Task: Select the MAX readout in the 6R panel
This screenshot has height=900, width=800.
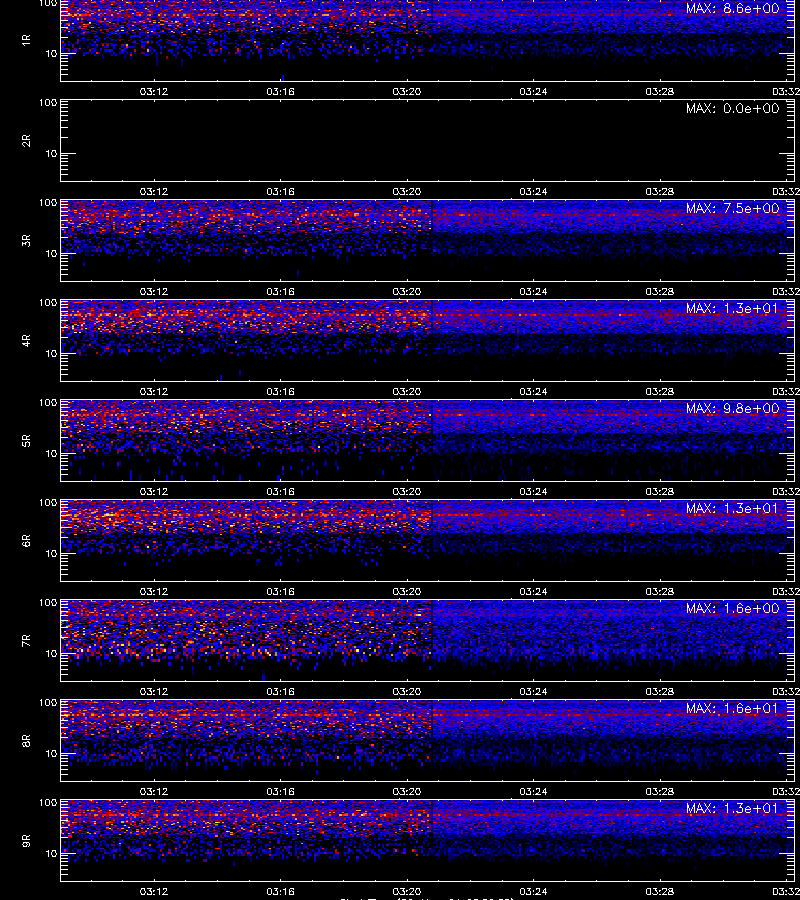Action: tap(732, 509)
